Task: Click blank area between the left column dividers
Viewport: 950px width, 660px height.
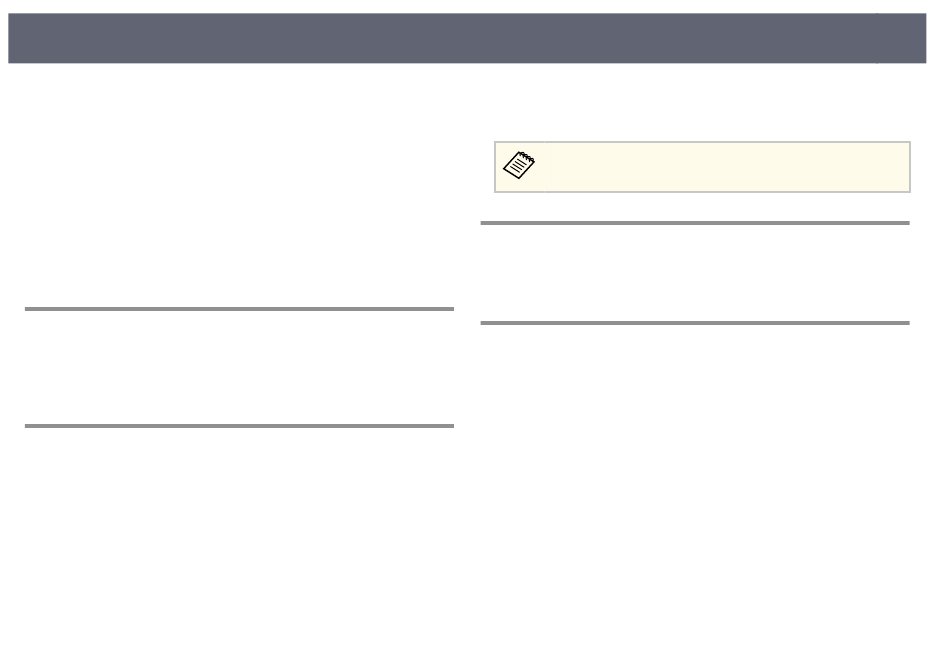Action: click(x=239, y=367)
